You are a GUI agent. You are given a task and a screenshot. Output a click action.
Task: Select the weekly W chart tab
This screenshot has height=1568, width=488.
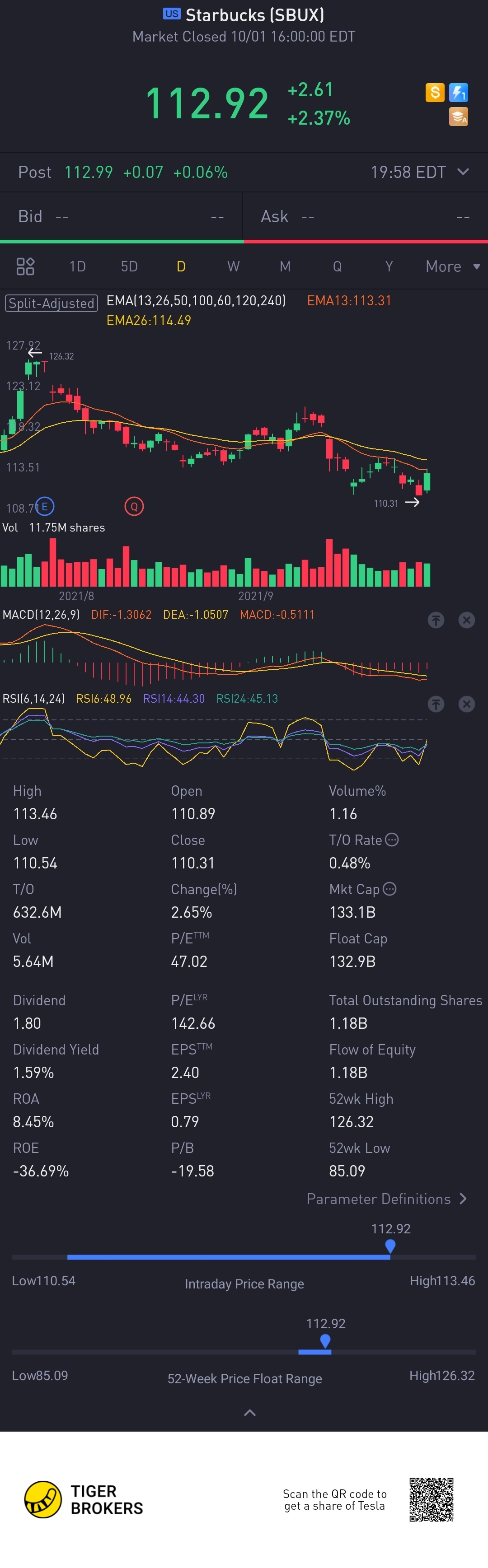tap(233, 266)
